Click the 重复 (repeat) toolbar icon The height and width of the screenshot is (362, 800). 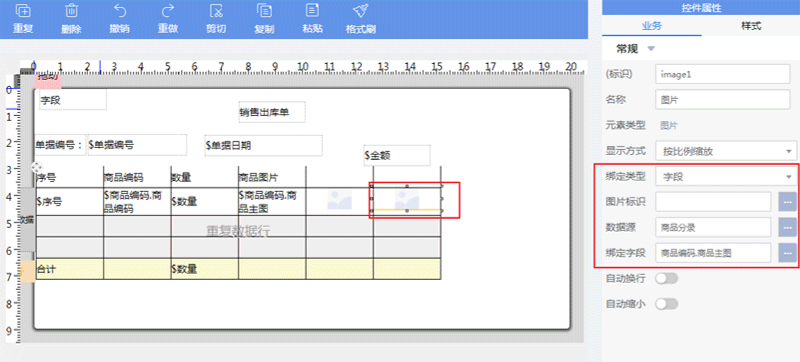pyautogui.click(x=23, y=11)
